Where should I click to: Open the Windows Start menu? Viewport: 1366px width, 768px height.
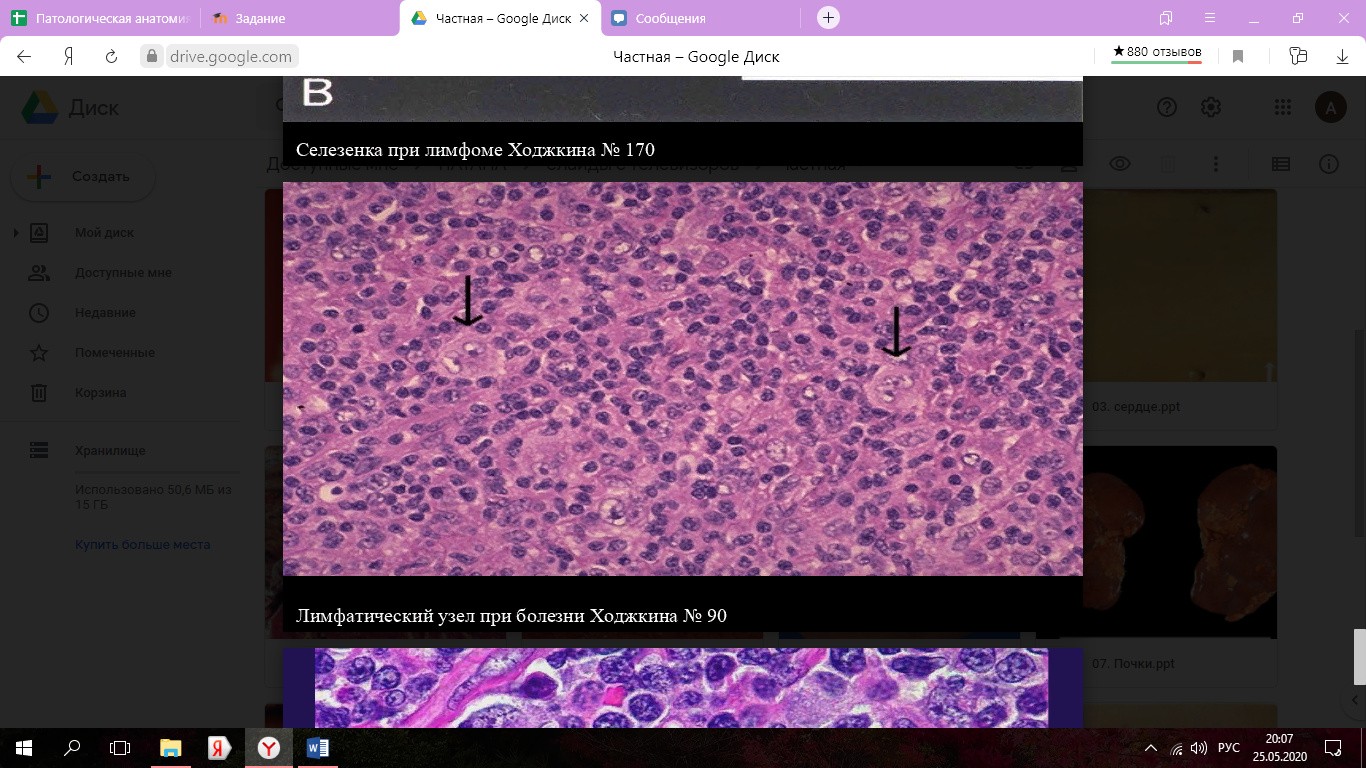(24, 747)
